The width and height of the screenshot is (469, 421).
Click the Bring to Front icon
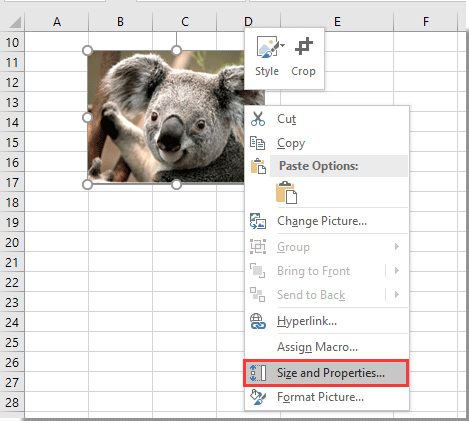tap(258, 271)
